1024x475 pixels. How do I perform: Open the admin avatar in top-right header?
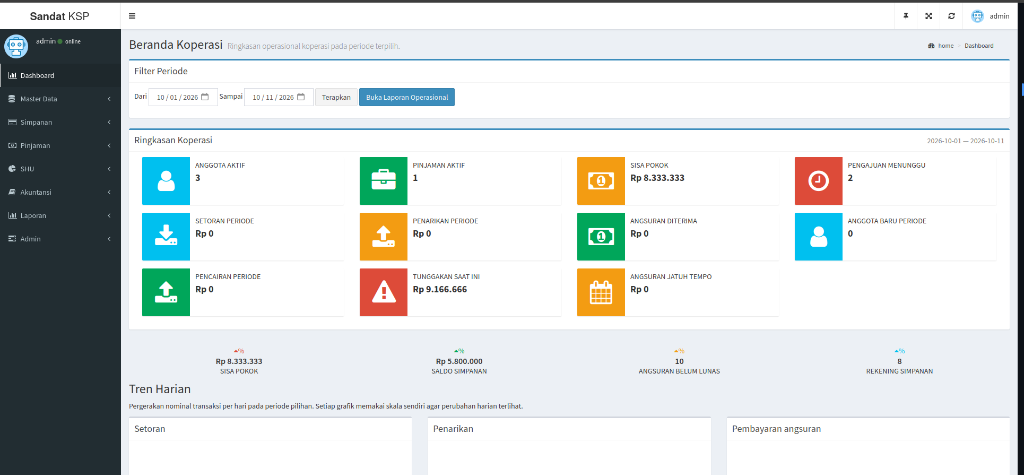[x=977, y=16]
